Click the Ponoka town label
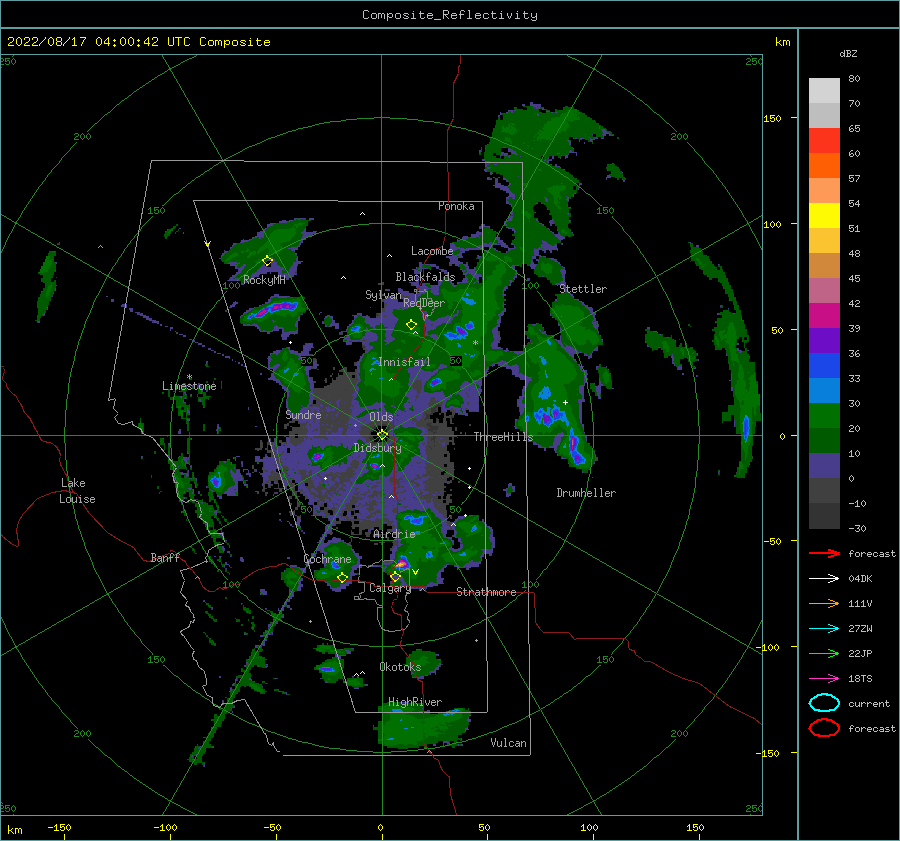Viewport: 900px width, 841px height. 456,206
